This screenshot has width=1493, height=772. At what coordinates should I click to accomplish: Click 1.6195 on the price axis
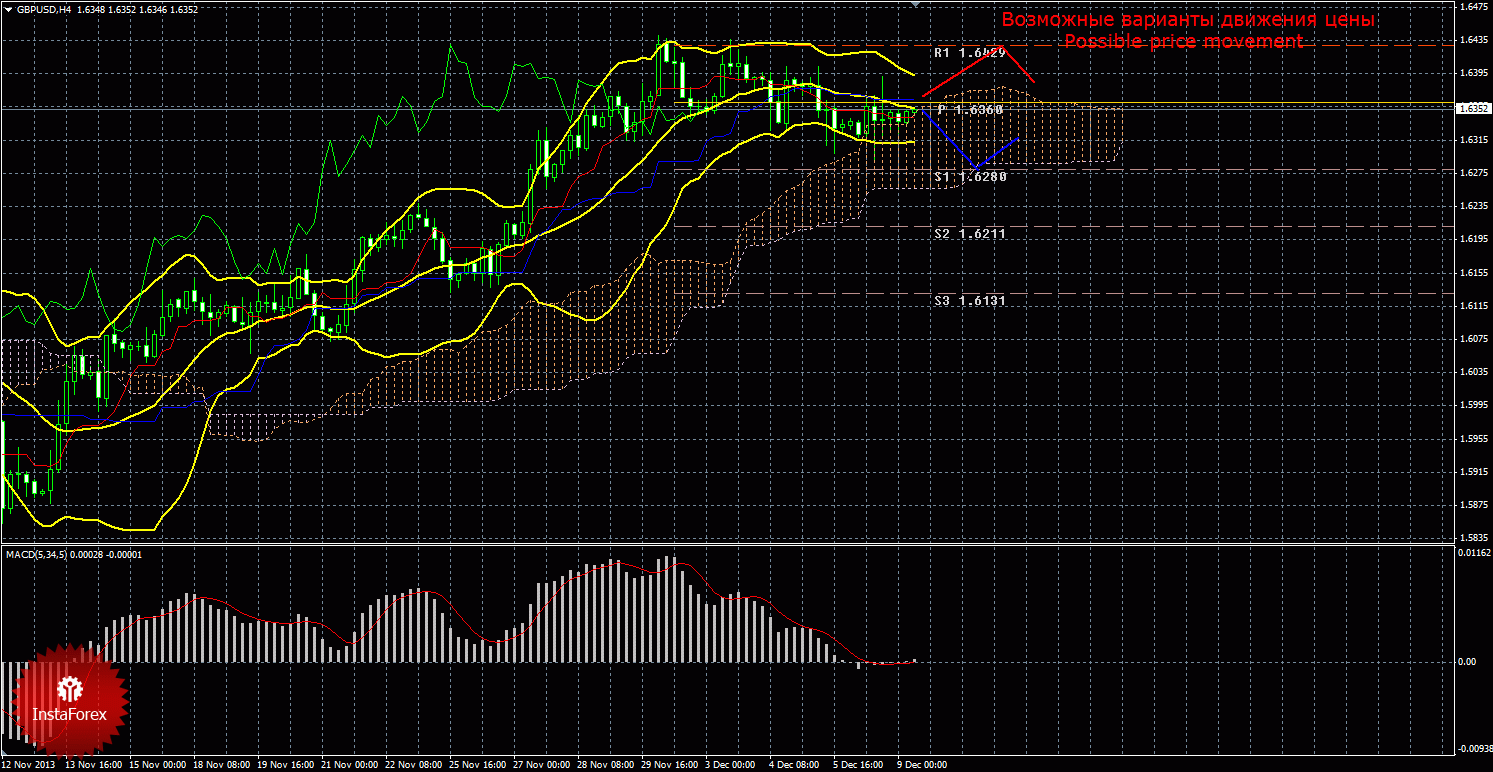click(x=1473, y=239)
